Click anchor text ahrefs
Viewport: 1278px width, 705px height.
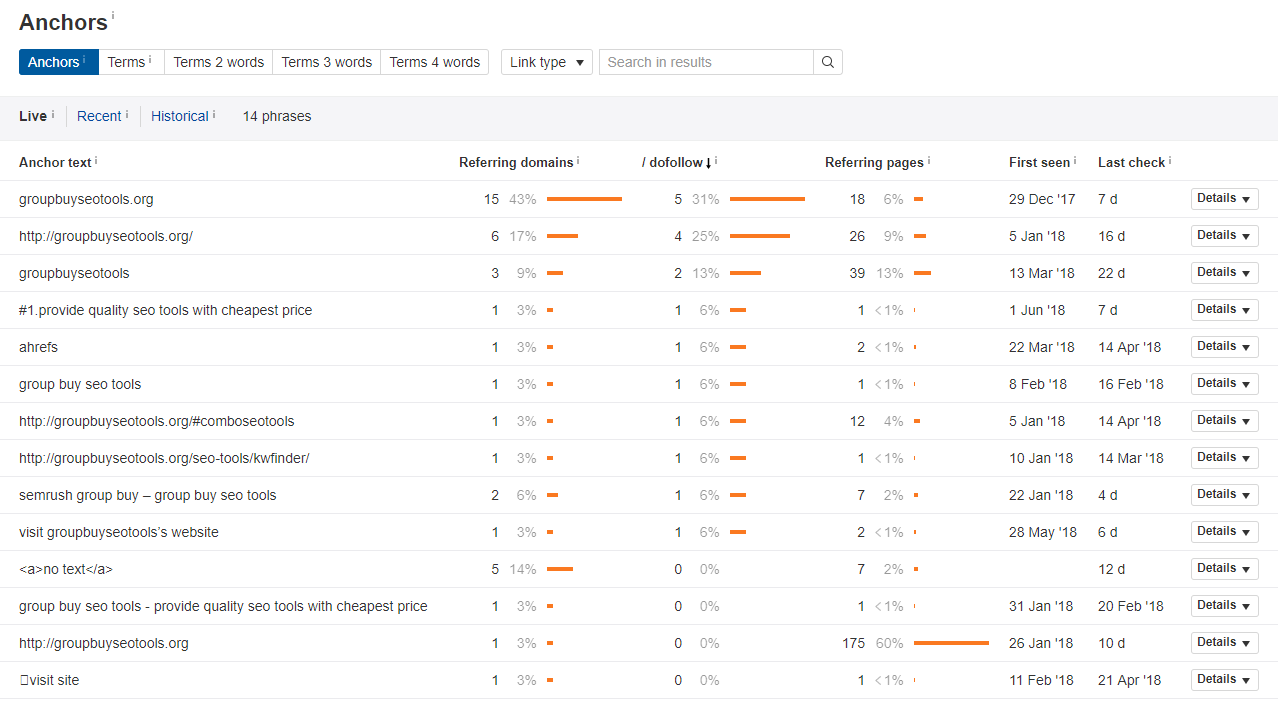pos(38,347)
